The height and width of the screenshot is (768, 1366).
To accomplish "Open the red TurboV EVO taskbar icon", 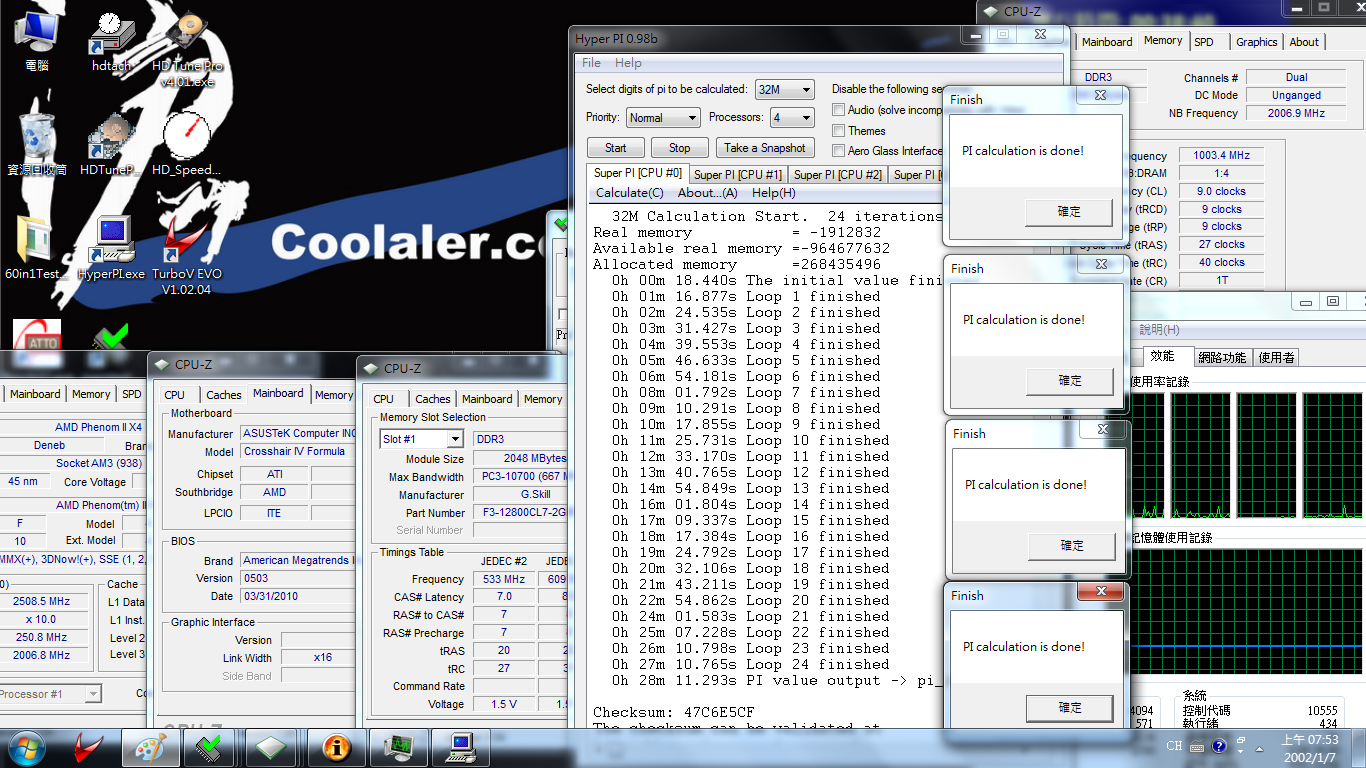I will pyautogui.click(x=88, y=748).
